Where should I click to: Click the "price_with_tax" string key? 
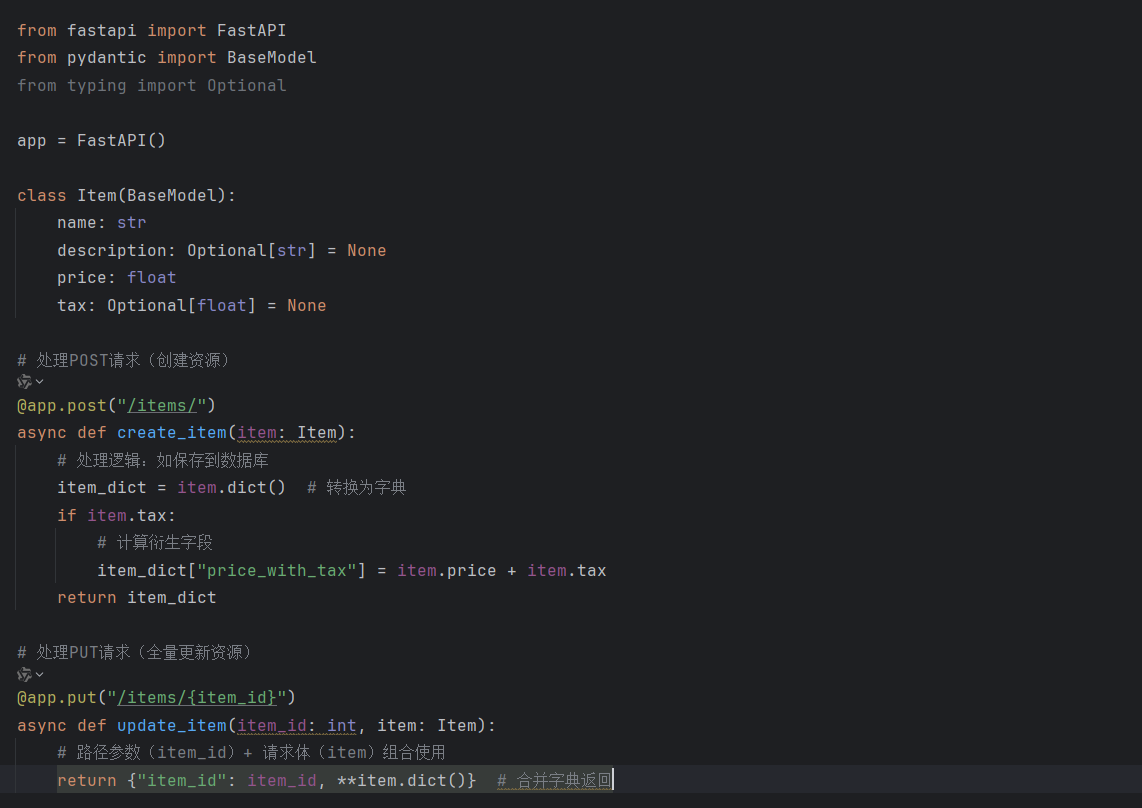pos(277,570)
